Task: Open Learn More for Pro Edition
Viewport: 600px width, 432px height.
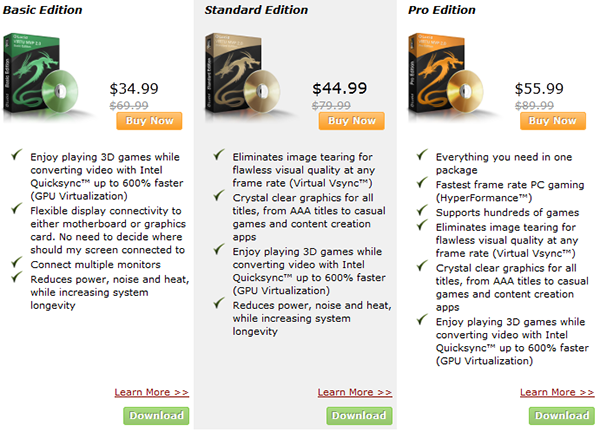Action: point(557,392)
